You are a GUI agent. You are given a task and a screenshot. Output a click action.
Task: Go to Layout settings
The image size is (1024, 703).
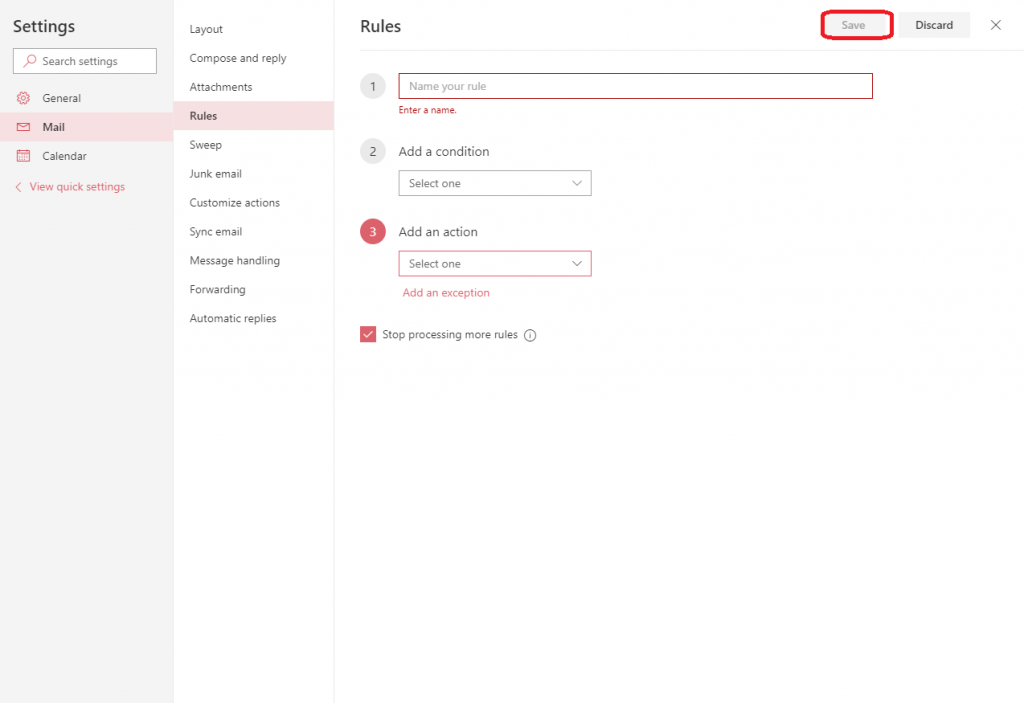253,29
